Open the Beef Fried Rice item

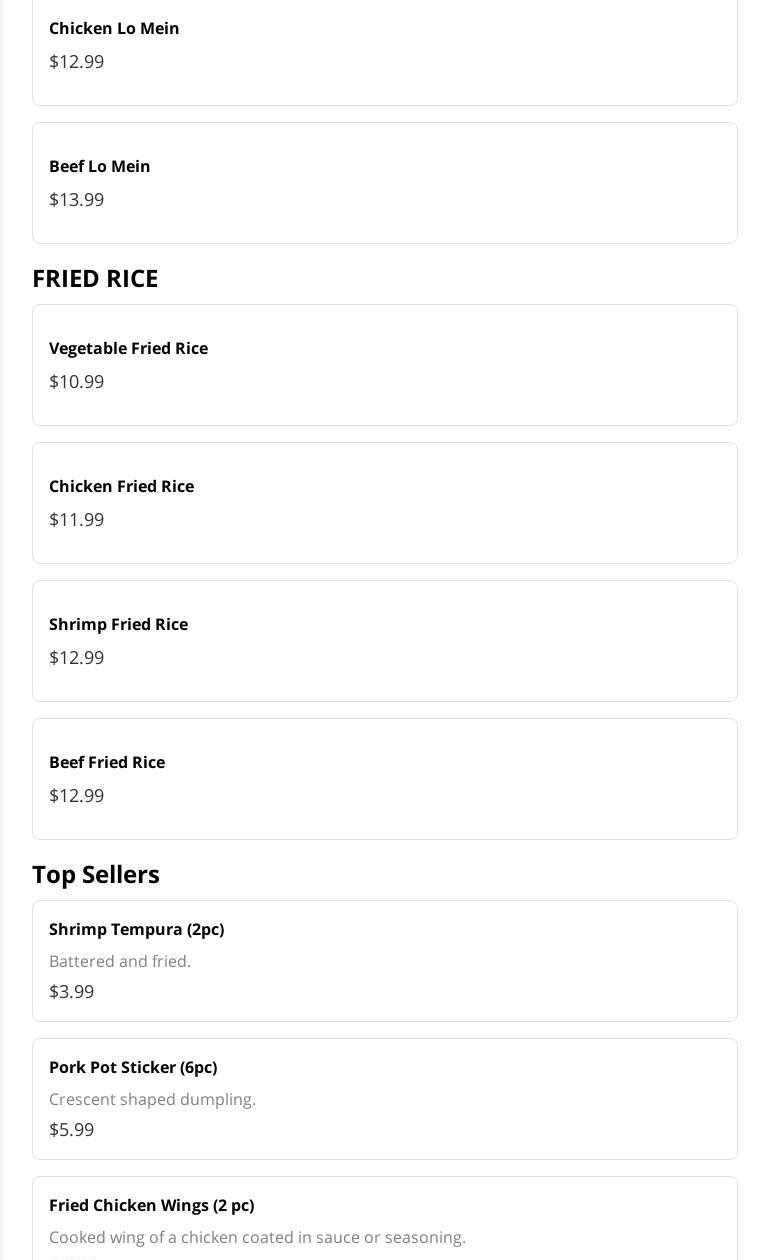point(107,762)
